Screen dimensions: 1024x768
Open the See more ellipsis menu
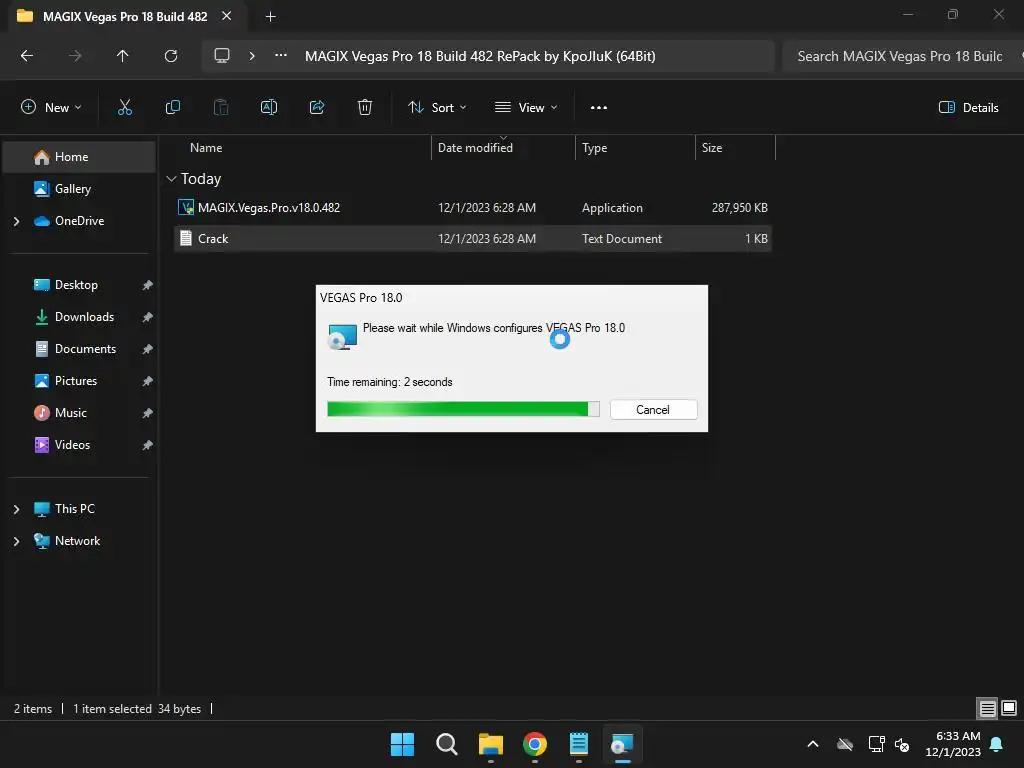599,108
